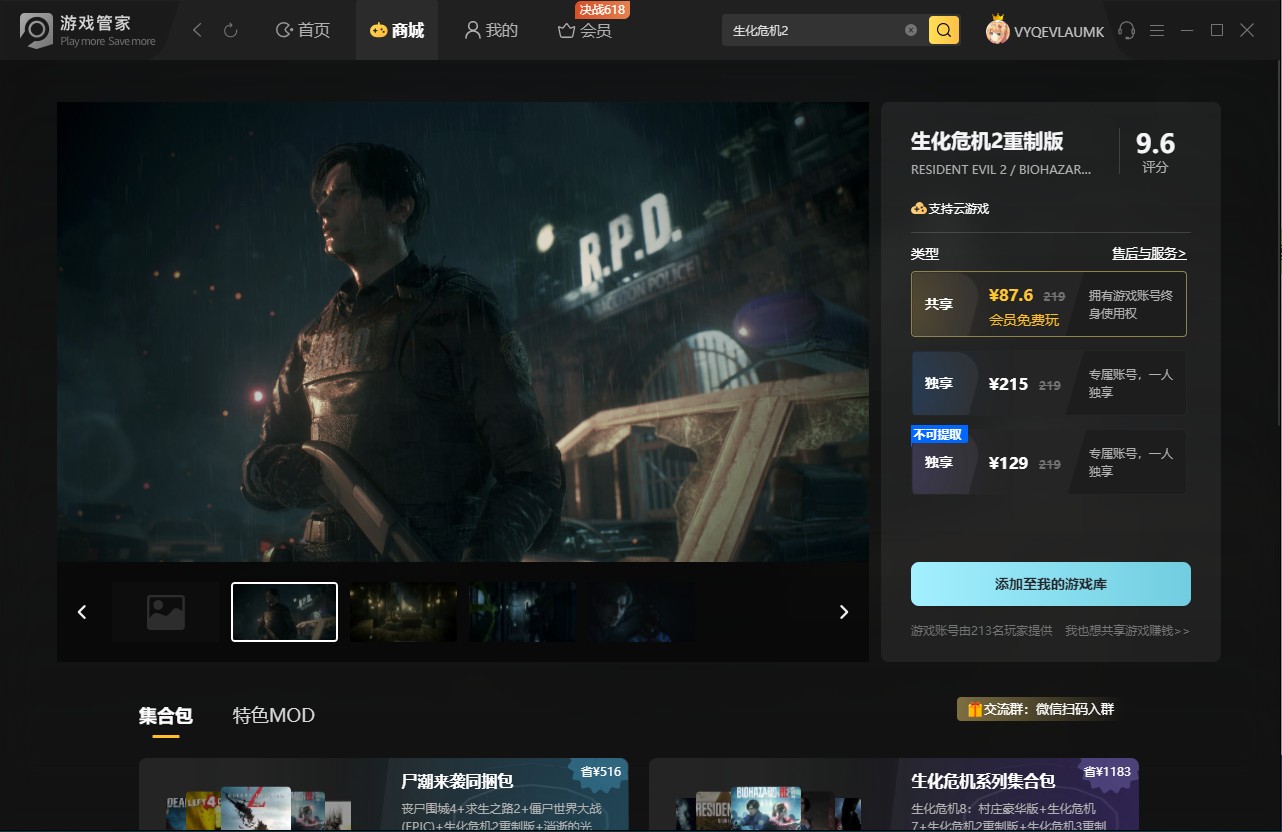
Task: Click the 生化危机2 search input field
Action: (x=815, y=30)
